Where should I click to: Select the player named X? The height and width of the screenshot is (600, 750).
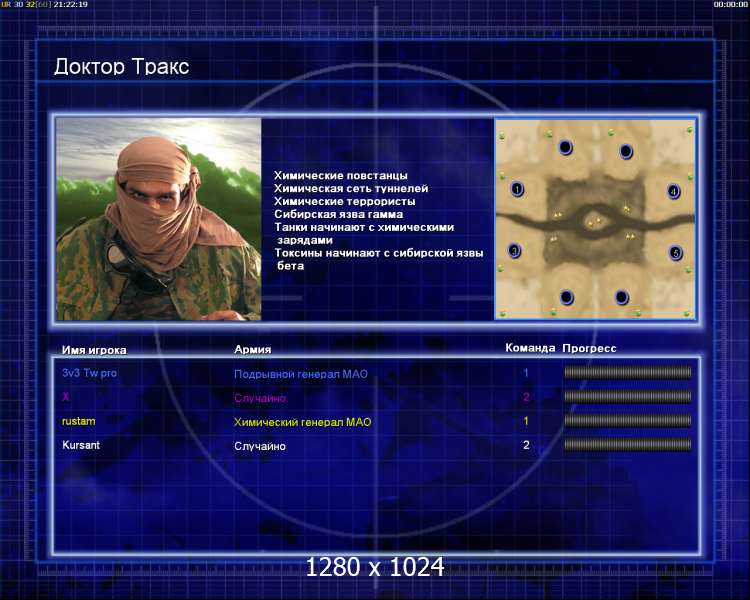[x=66, y=397]
